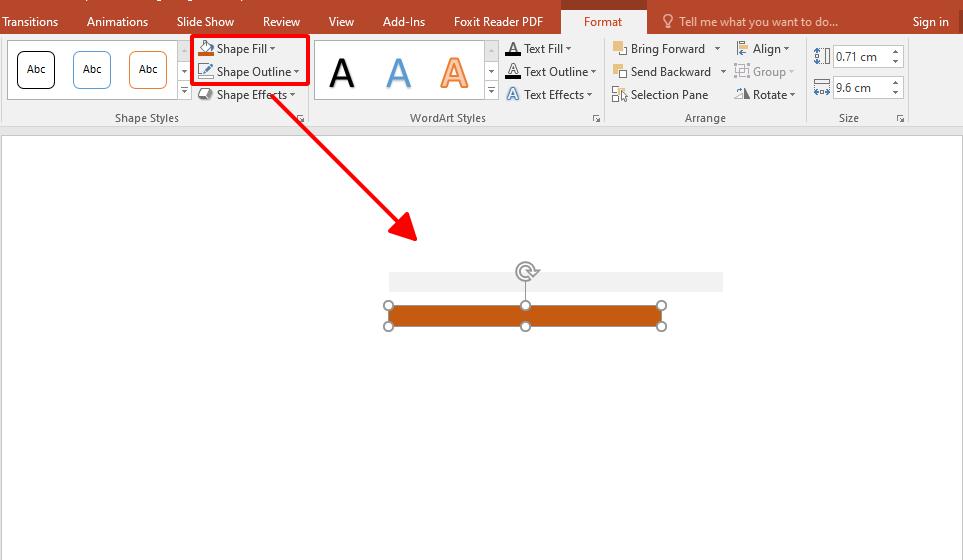Click the Tell me what you want field
Screen dimensions: 963x560
pos(758,21)
